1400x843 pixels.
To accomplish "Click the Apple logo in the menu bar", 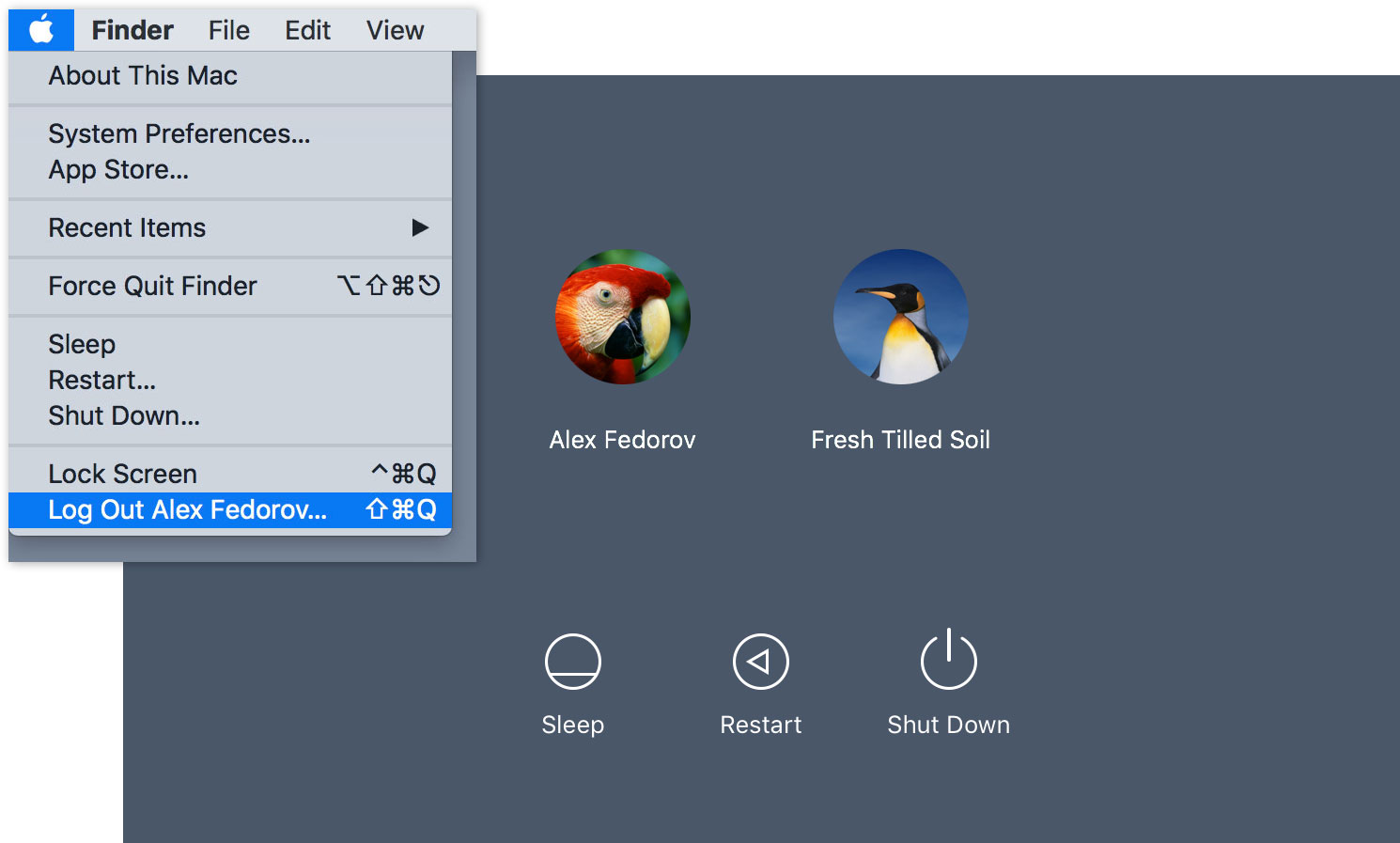I will 39,29.
